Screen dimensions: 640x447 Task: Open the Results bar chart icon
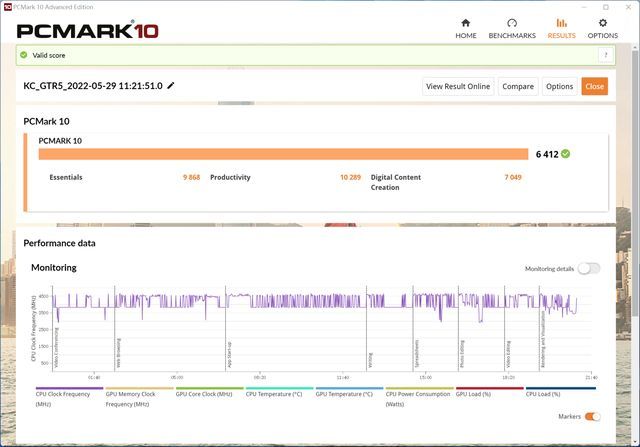561,23
